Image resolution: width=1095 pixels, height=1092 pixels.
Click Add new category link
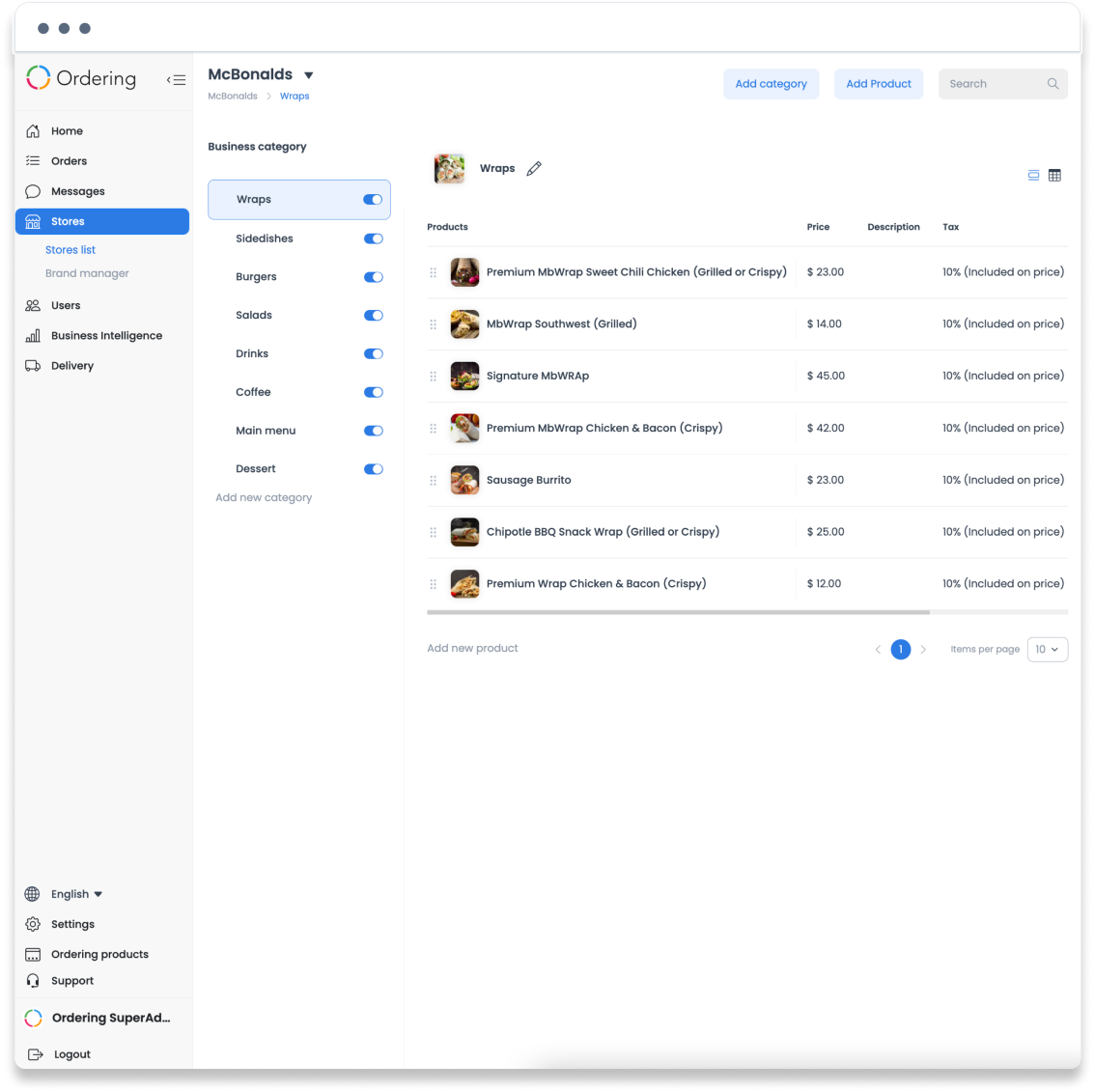(x=264, y=498)
